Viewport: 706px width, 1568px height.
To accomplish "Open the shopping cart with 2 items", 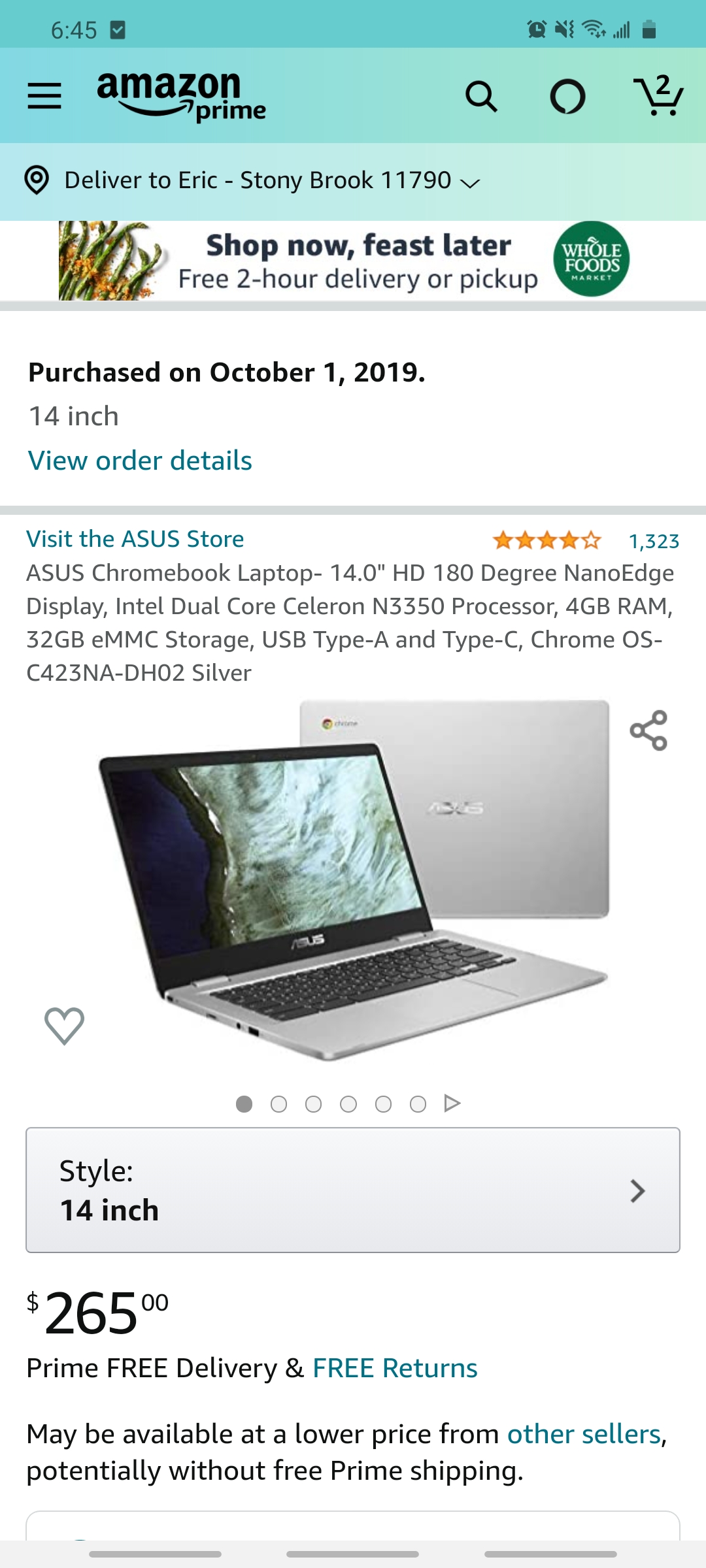I will coord(658,95).
